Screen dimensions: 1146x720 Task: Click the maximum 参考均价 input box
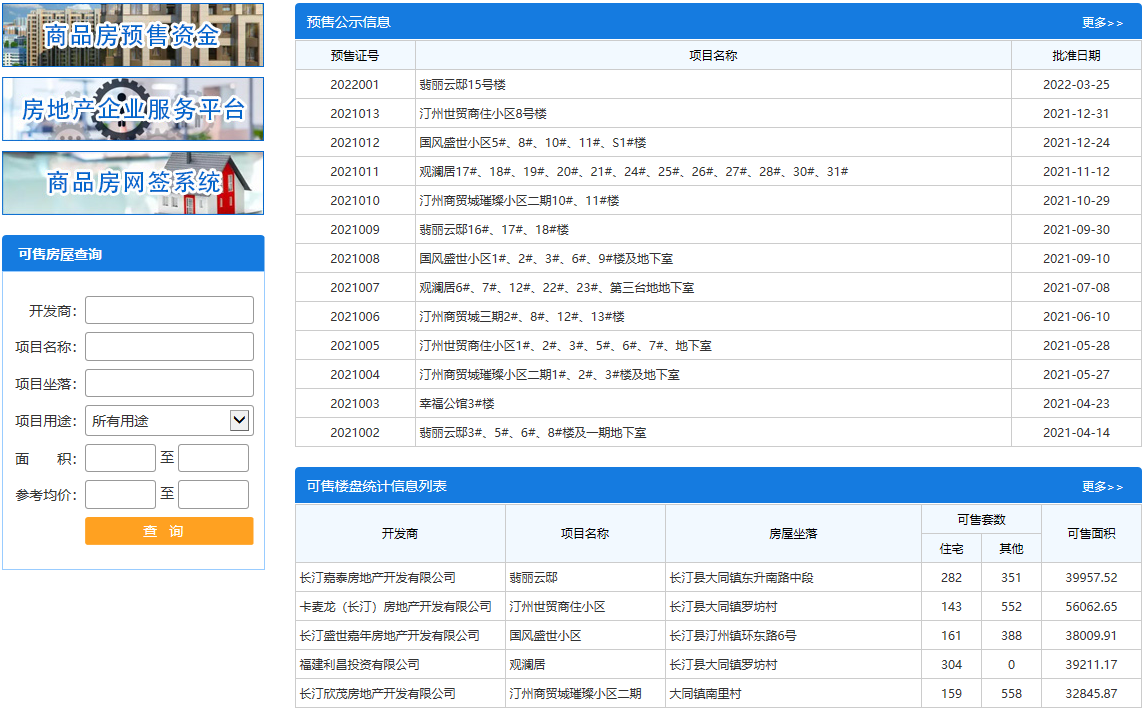(x=213, y=495)
